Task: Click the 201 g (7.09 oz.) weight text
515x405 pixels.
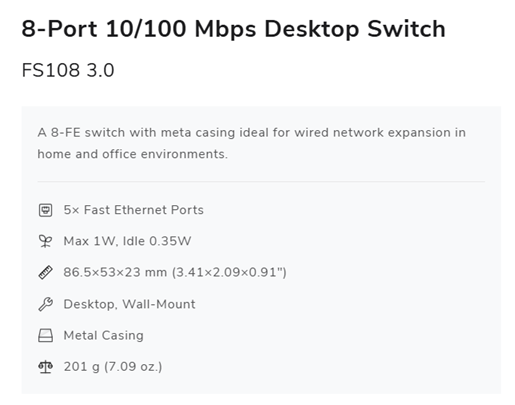Action: click(x=113, y=367)
